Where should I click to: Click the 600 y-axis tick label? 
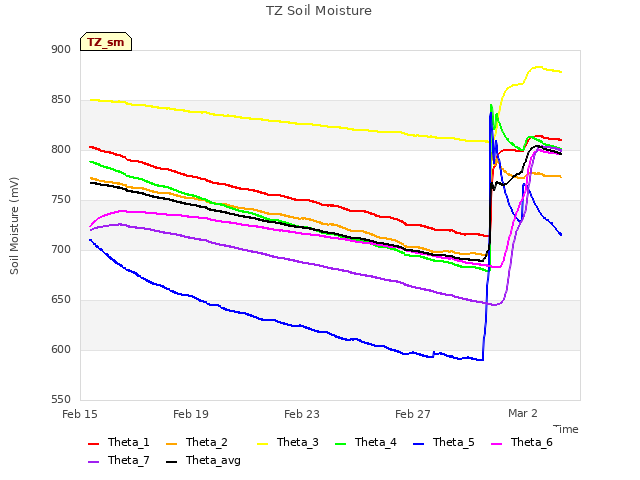[61, 349]
